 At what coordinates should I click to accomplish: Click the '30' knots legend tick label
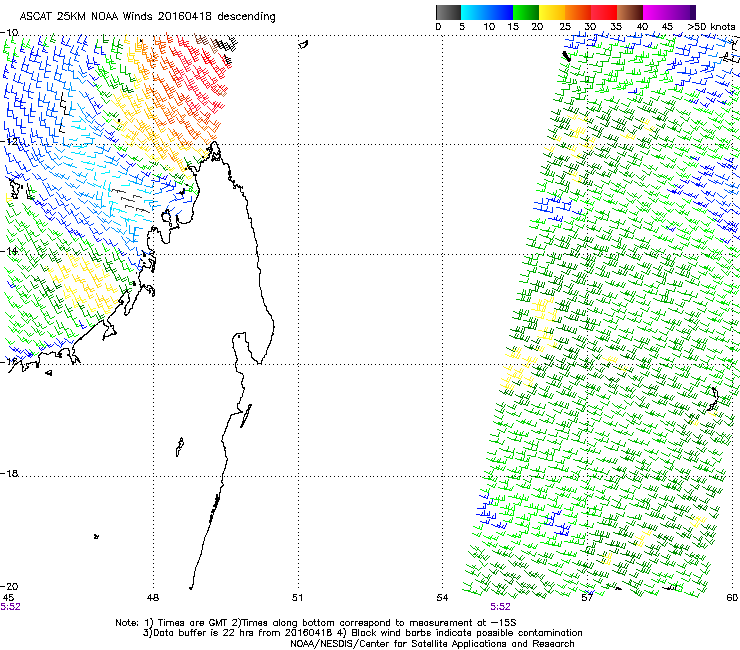(x=590, y=27)
